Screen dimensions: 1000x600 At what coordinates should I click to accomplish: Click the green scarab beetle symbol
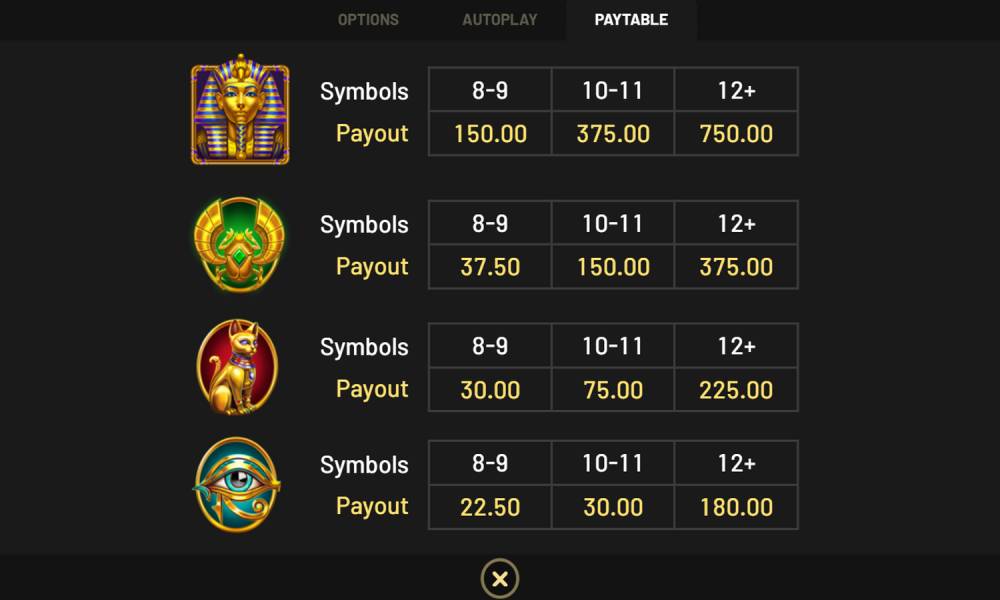(x=239, y=244)
